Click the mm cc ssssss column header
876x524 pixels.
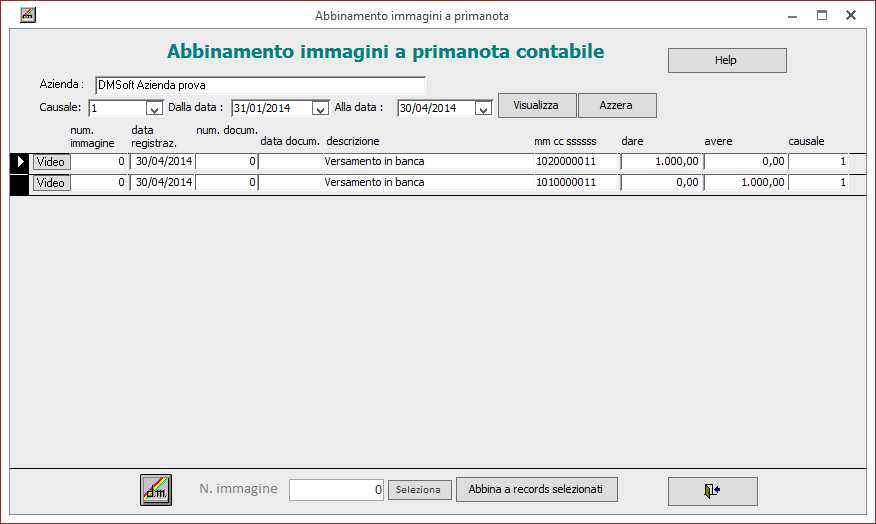point(565,141)
